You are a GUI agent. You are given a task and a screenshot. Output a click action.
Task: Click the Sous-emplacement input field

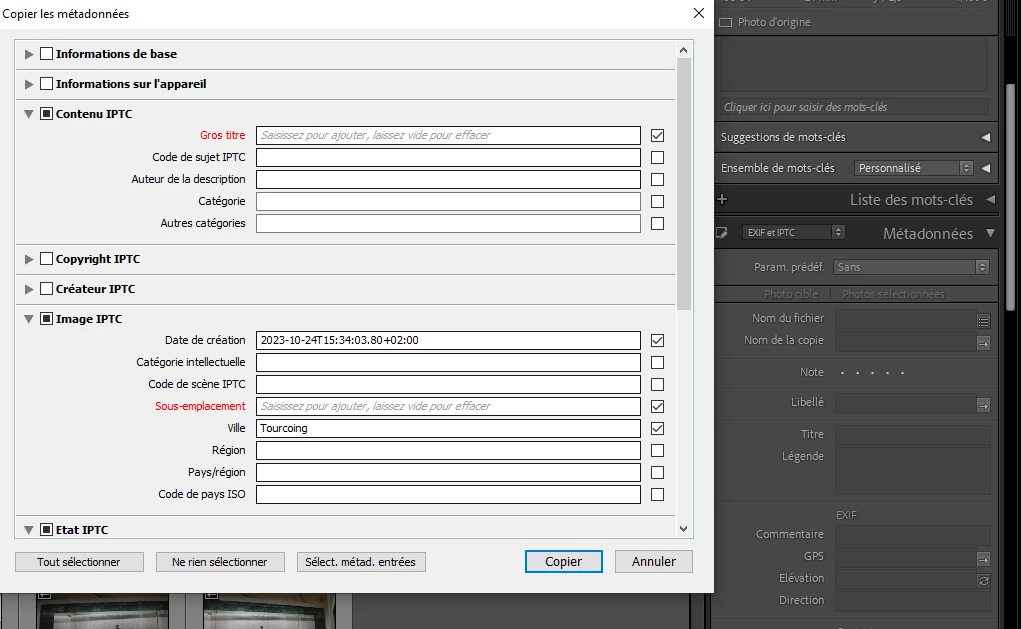[448, 406]
